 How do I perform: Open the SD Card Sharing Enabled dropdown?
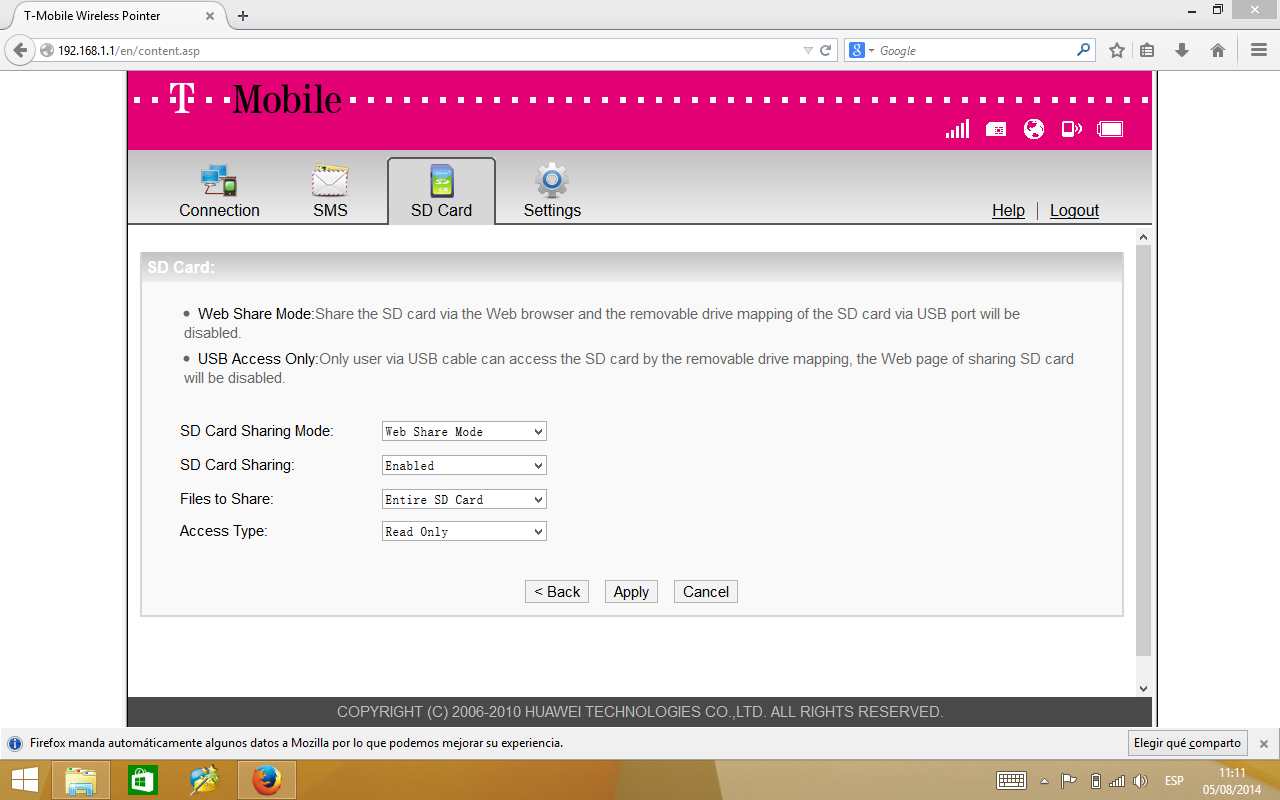tap(464, 466)
